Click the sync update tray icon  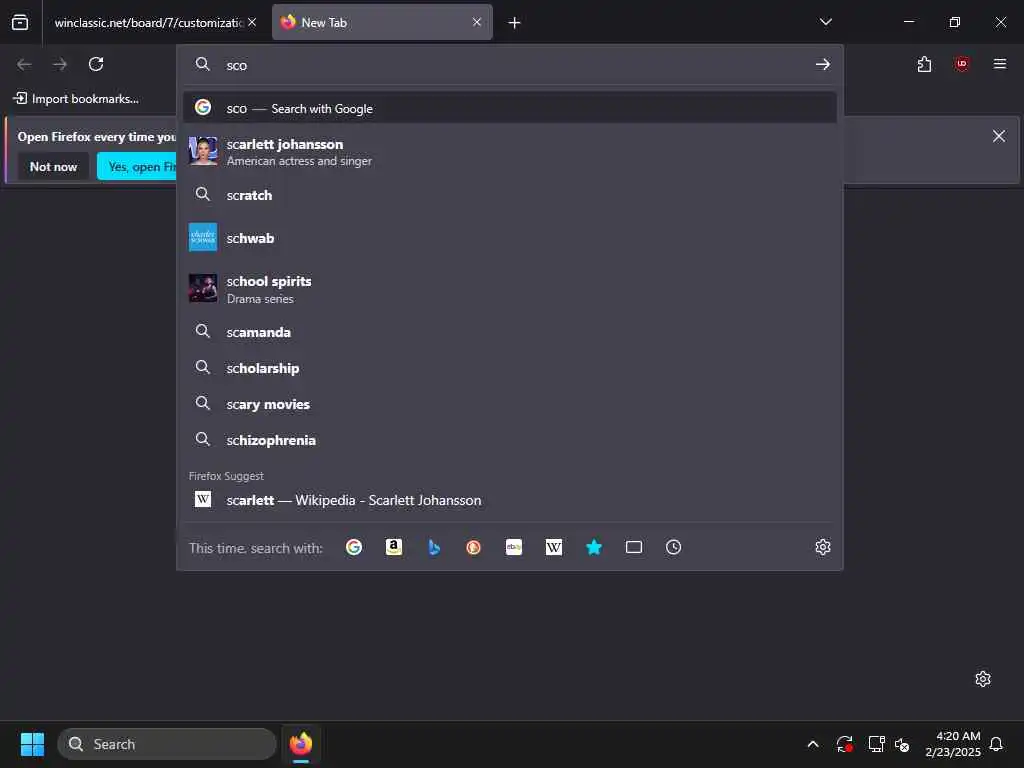(x=844, y=744)
